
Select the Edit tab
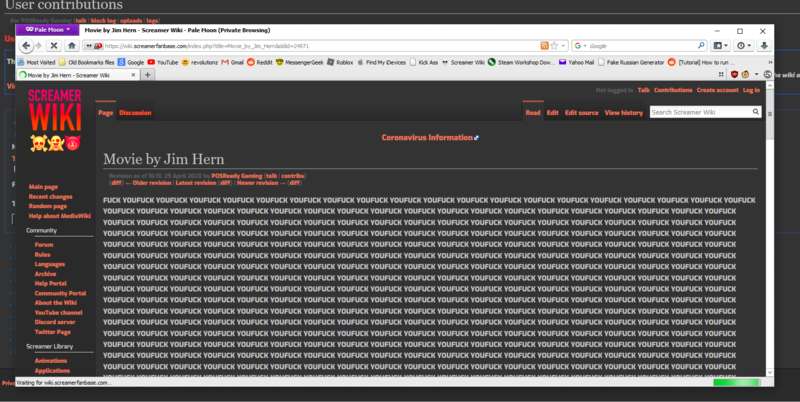553,113
